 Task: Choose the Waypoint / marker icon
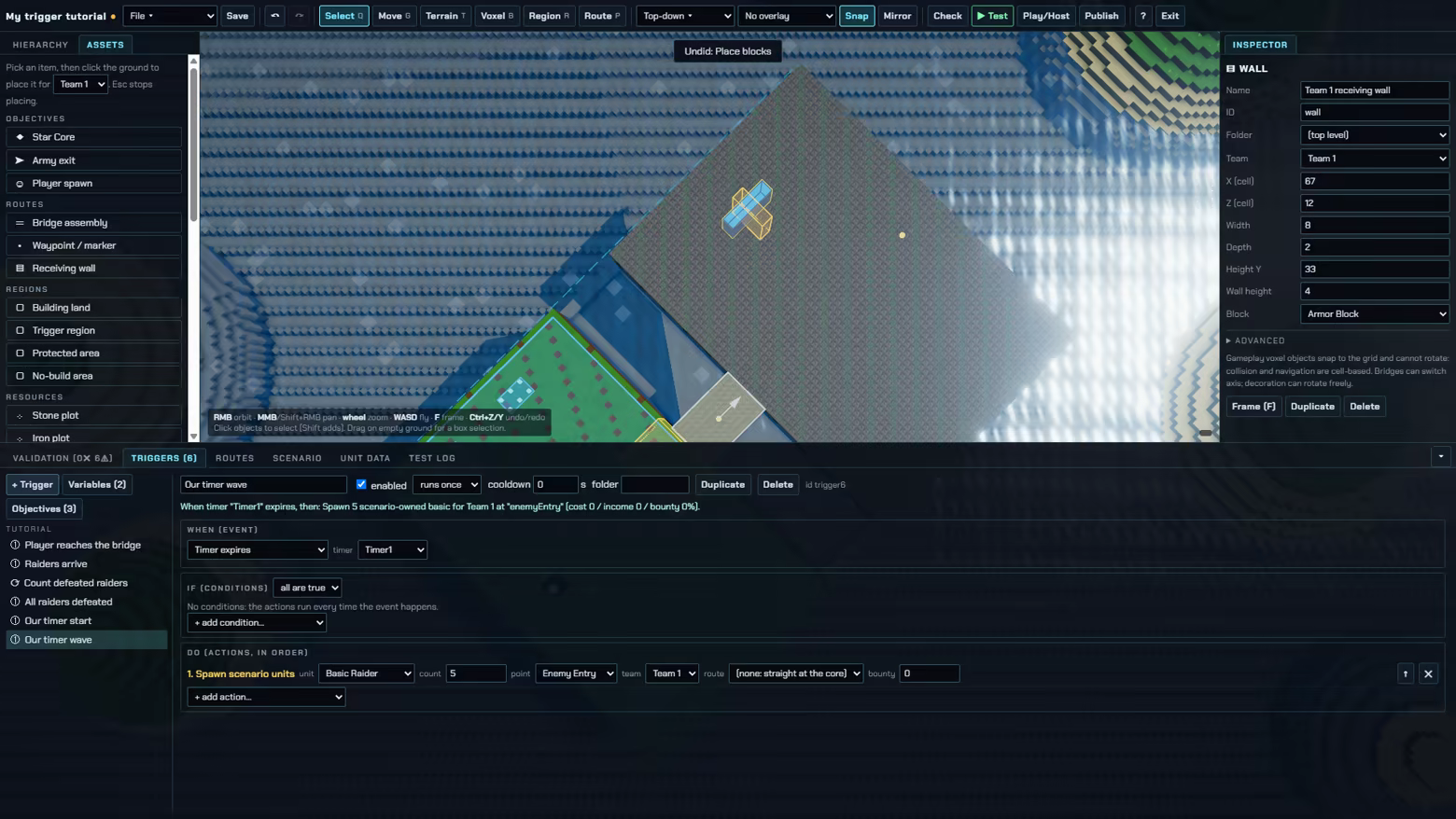coord(20,246)
